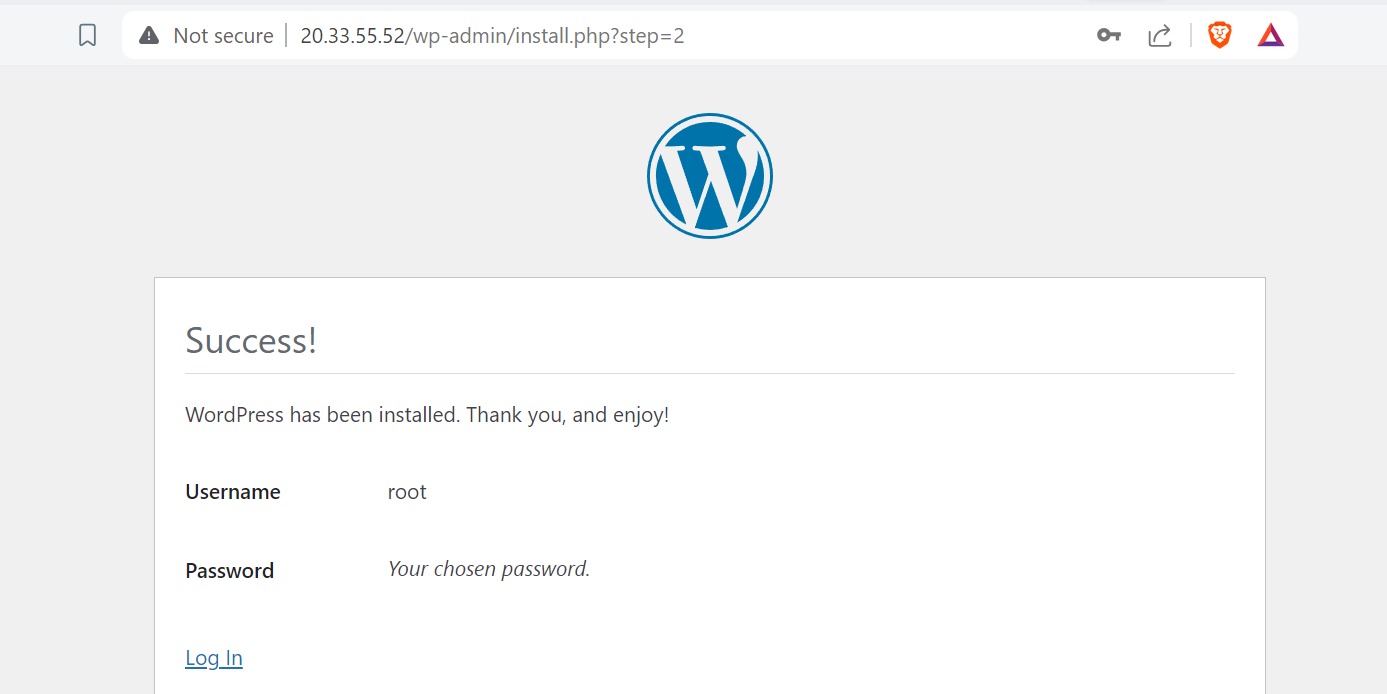Screen dimensions: 1387x694
Task: Click the bookmark icon beside the address bar
Action: pyautogui.click(x=88, y=36)
